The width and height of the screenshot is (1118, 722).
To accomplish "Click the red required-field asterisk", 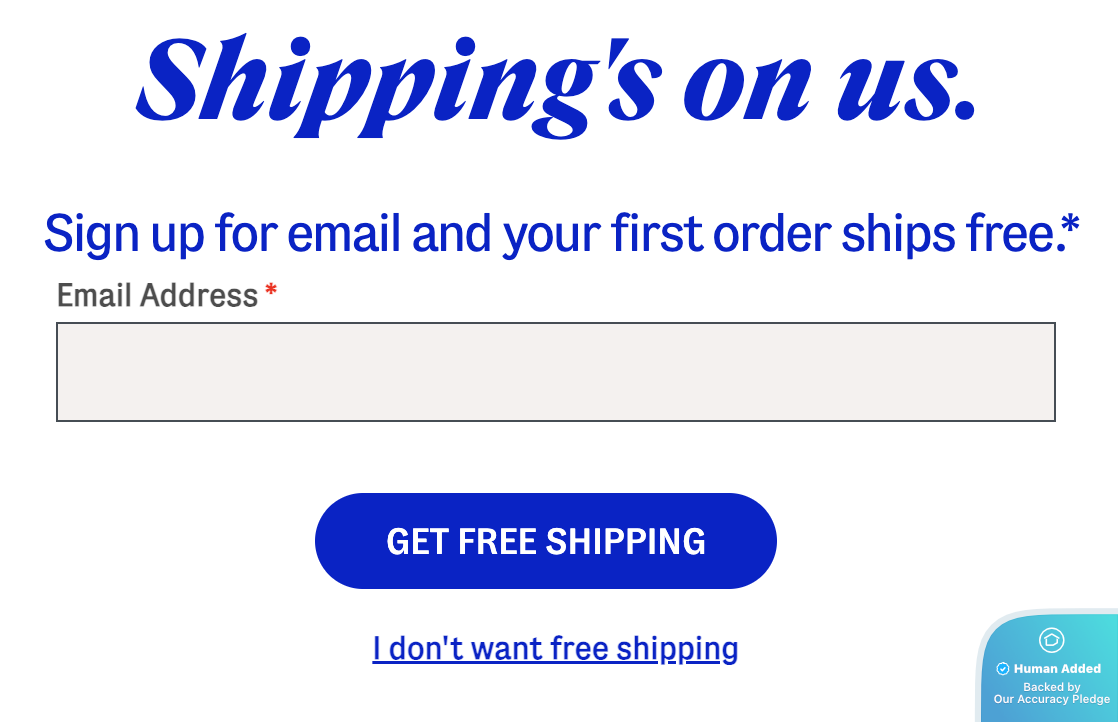I will tap(271, 292).
